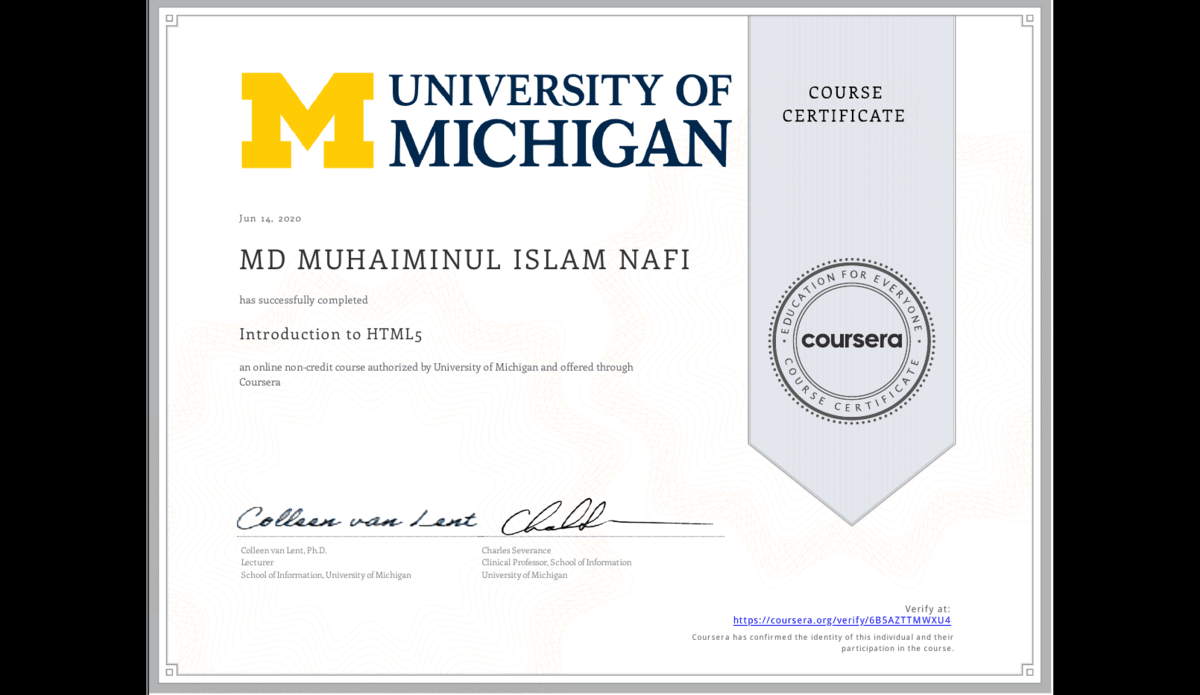Screen dimensions: 1200x695
Task: Click the round Coursera seal
Action: pyautogui.click(x=851, y=340)
